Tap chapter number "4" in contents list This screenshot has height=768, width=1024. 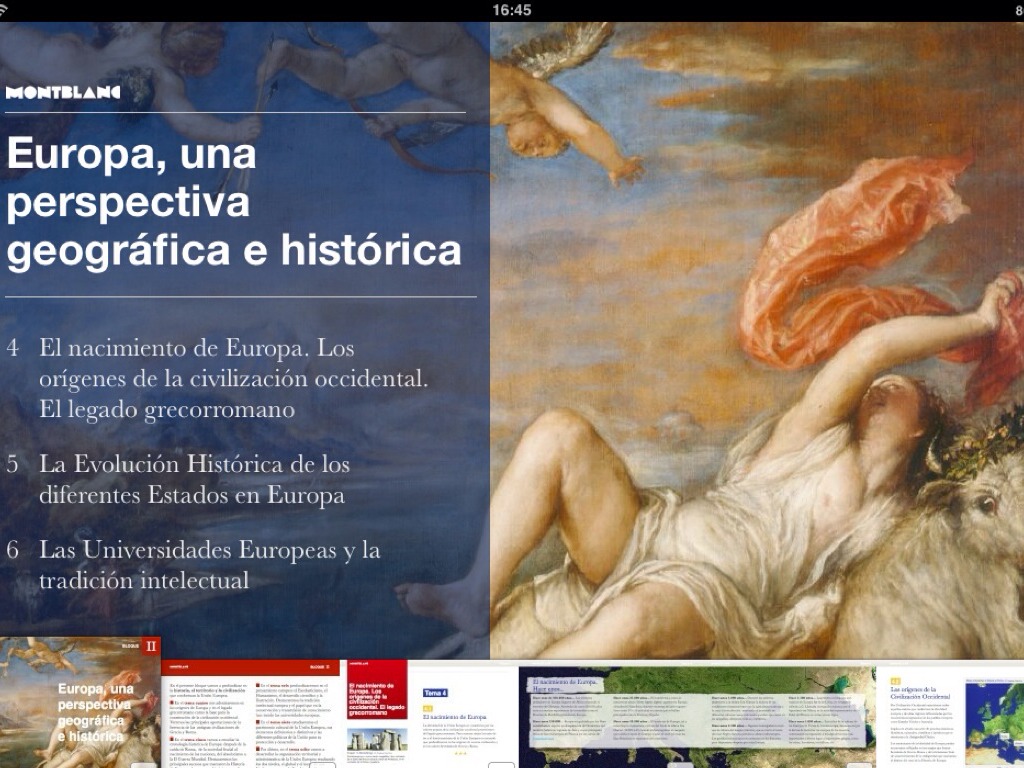click(x=13, y=349)
